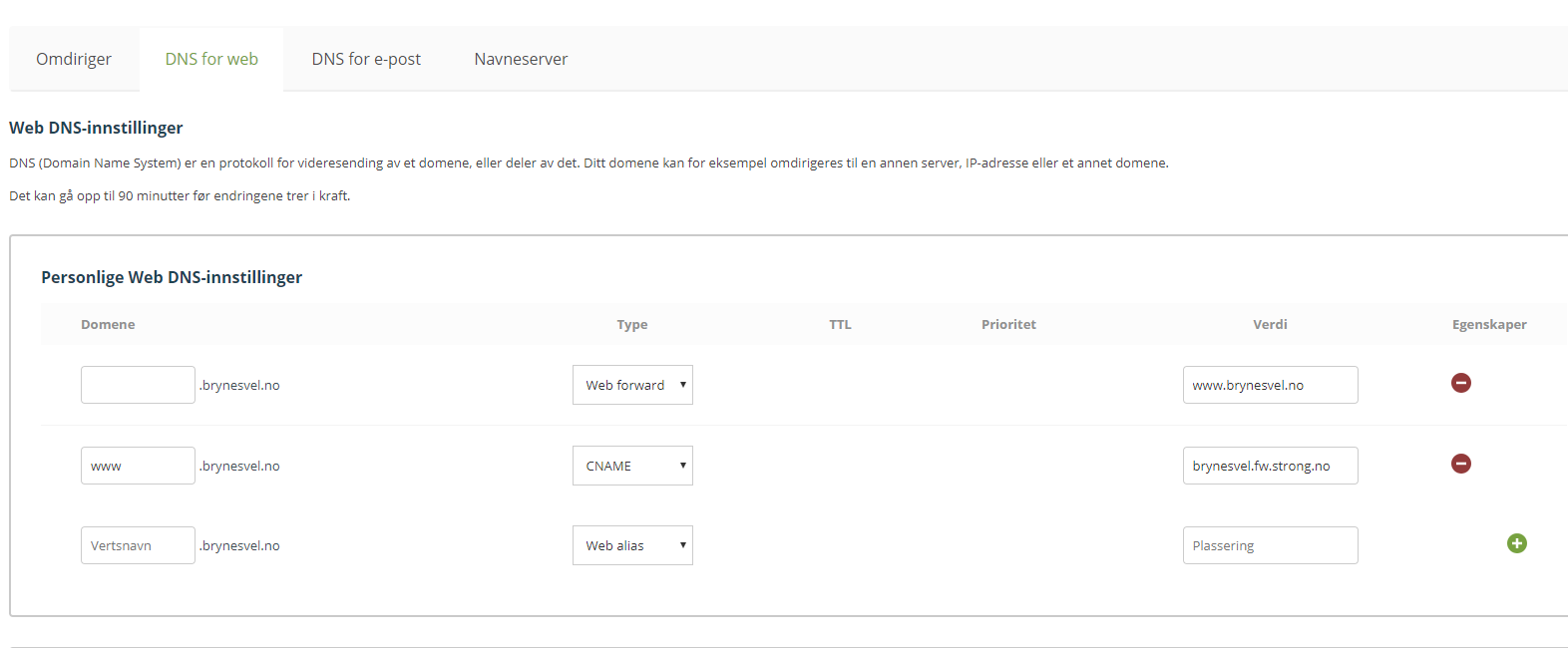Expand the CNAME type dropdown

click(632, 466)
